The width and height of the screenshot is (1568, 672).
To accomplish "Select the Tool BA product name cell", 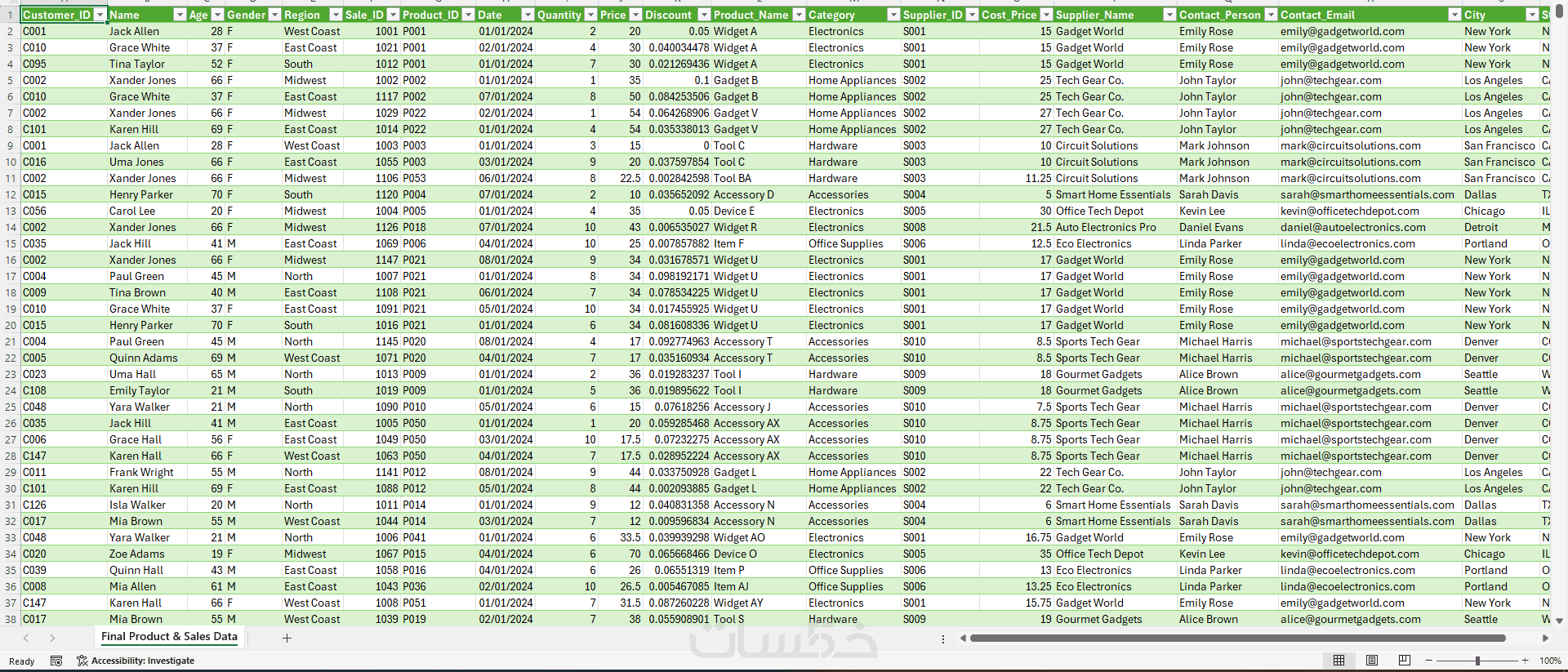I will (x=759, y=178).
